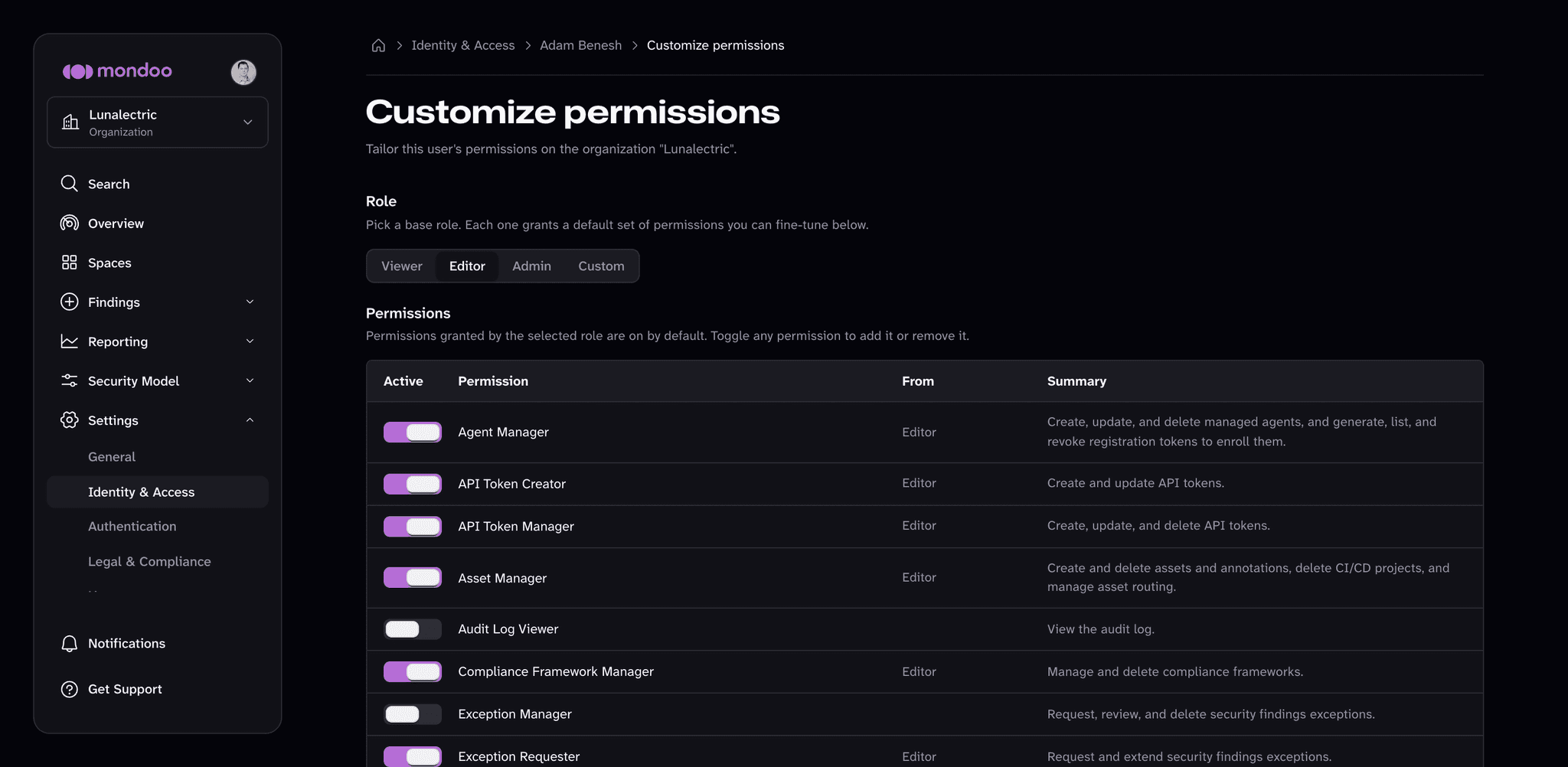Select the Viewer role tab

point(402,266)
